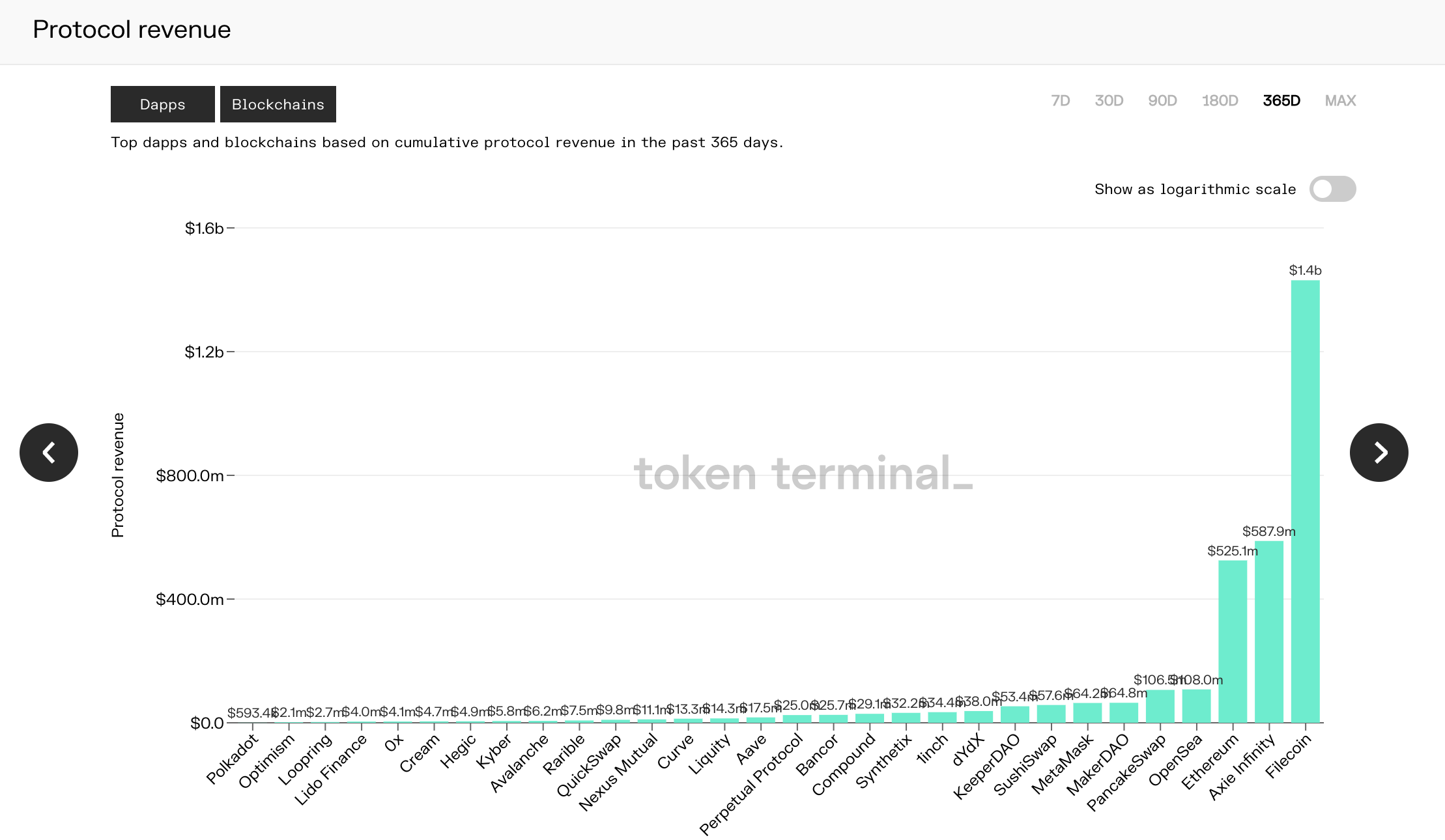
Task: Click the Filecoin revenue bar
Action: point(1305,501)
